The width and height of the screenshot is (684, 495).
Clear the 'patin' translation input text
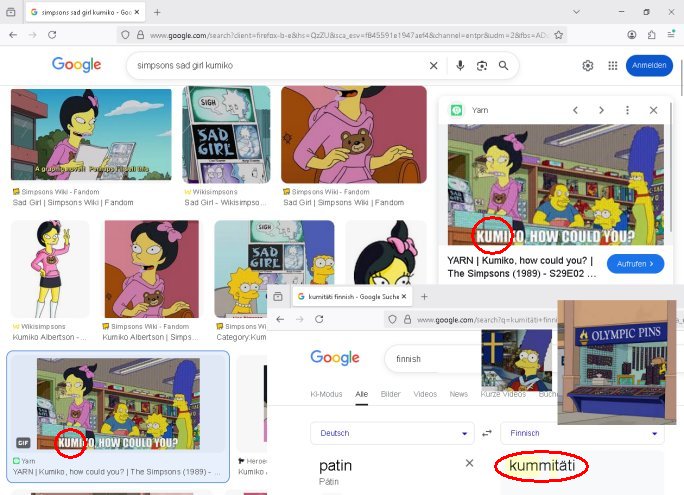coord(469,463)
